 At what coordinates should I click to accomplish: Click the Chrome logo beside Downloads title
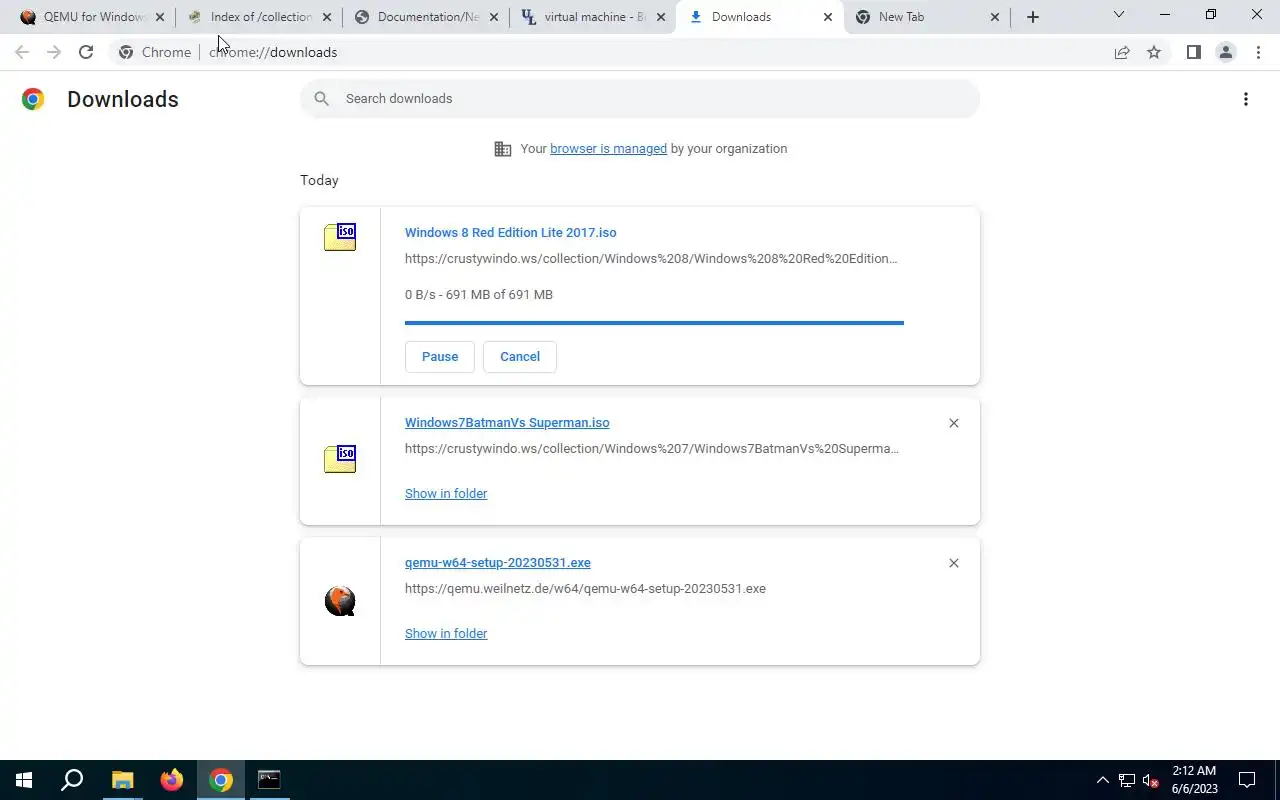coord(33,99)
